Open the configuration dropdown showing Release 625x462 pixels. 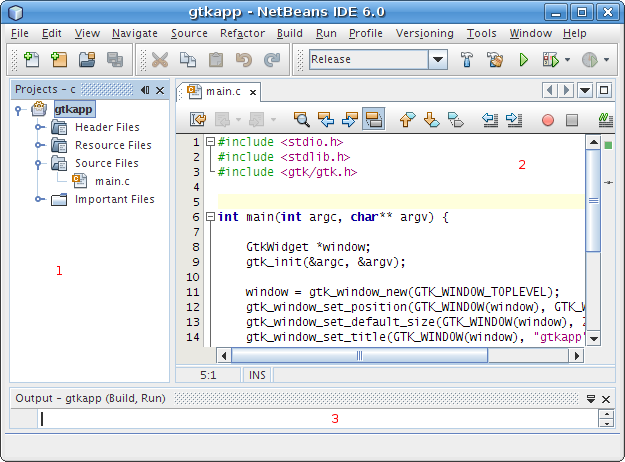[438, 59]
